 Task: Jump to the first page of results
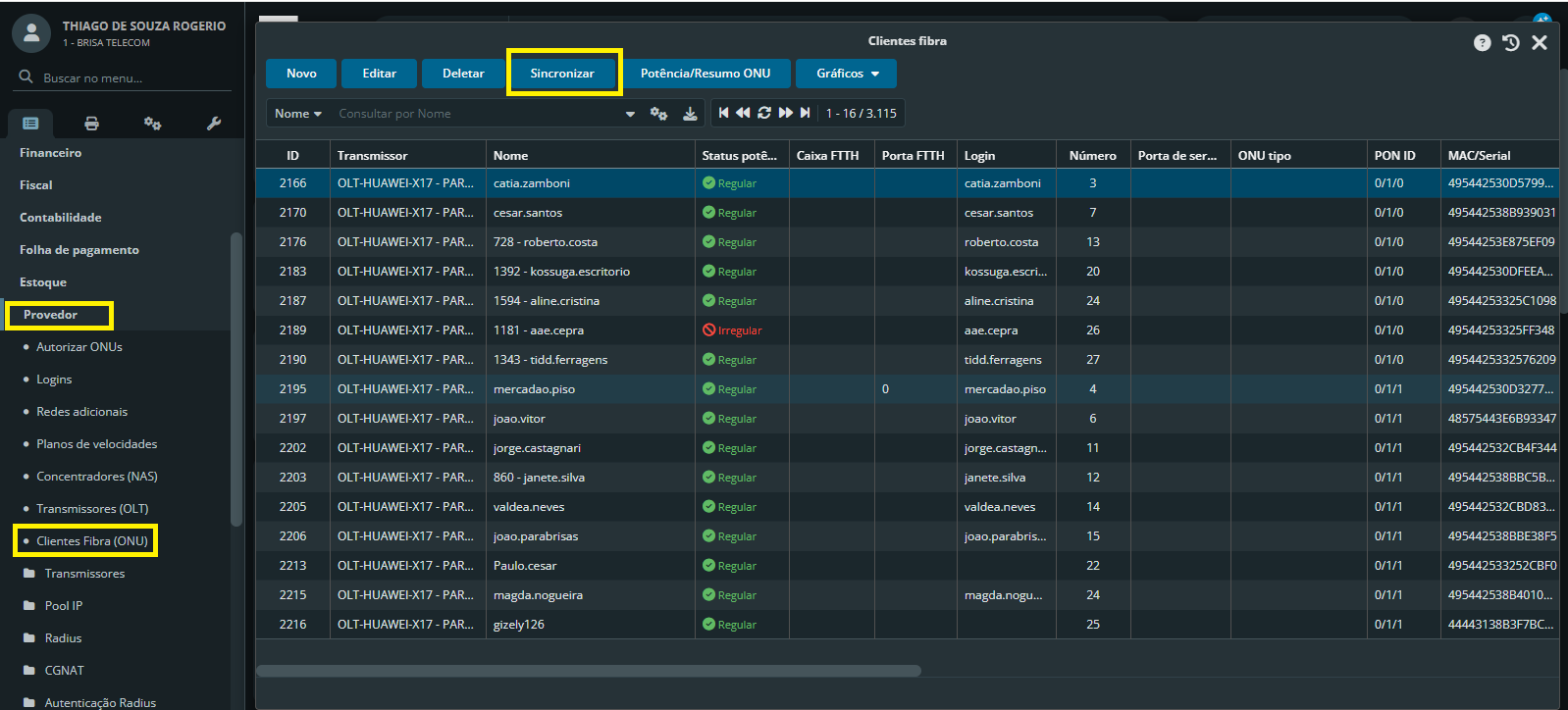pos(723,113)
